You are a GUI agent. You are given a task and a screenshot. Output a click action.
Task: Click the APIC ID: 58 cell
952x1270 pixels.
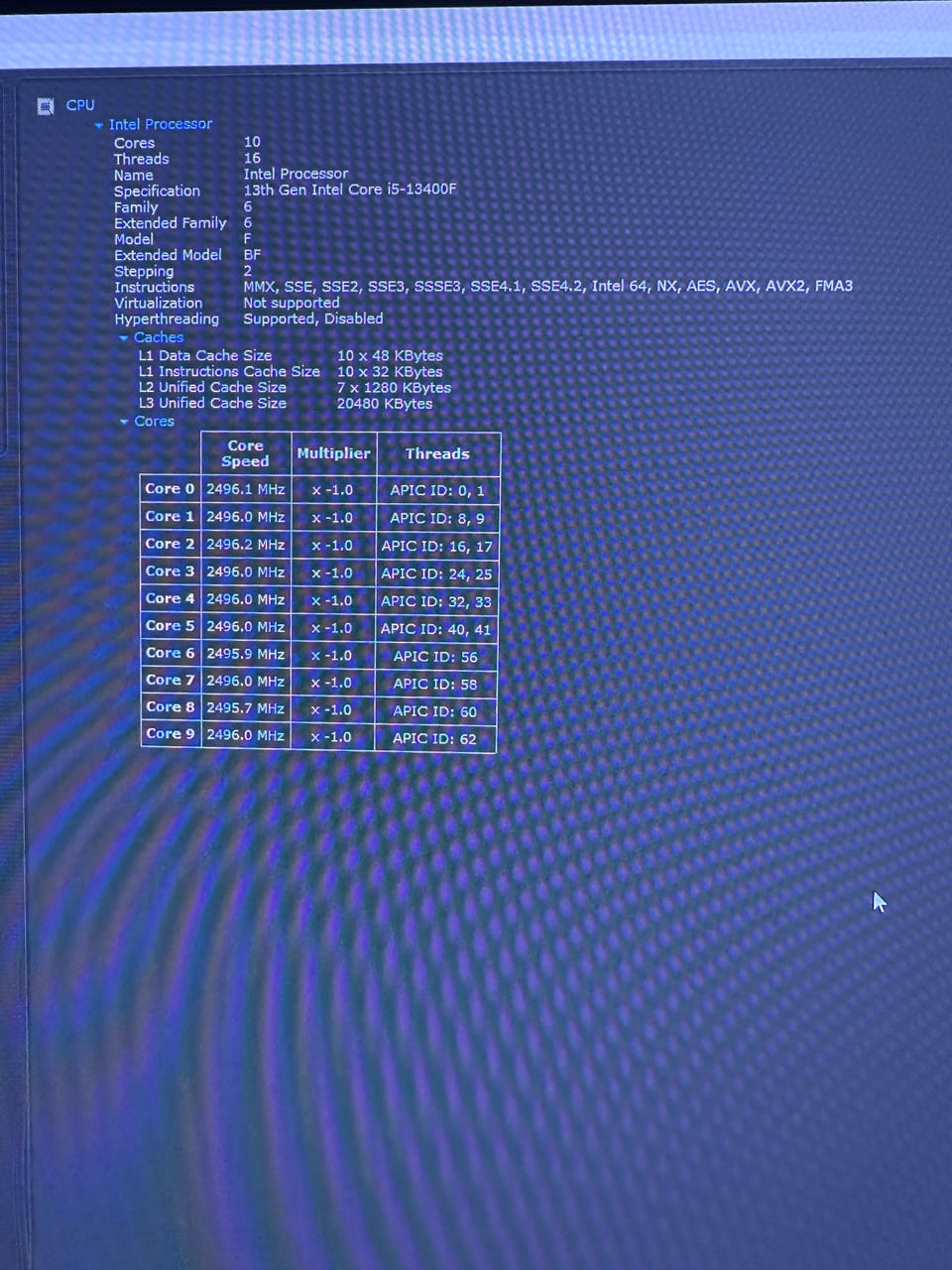[435, 684]
